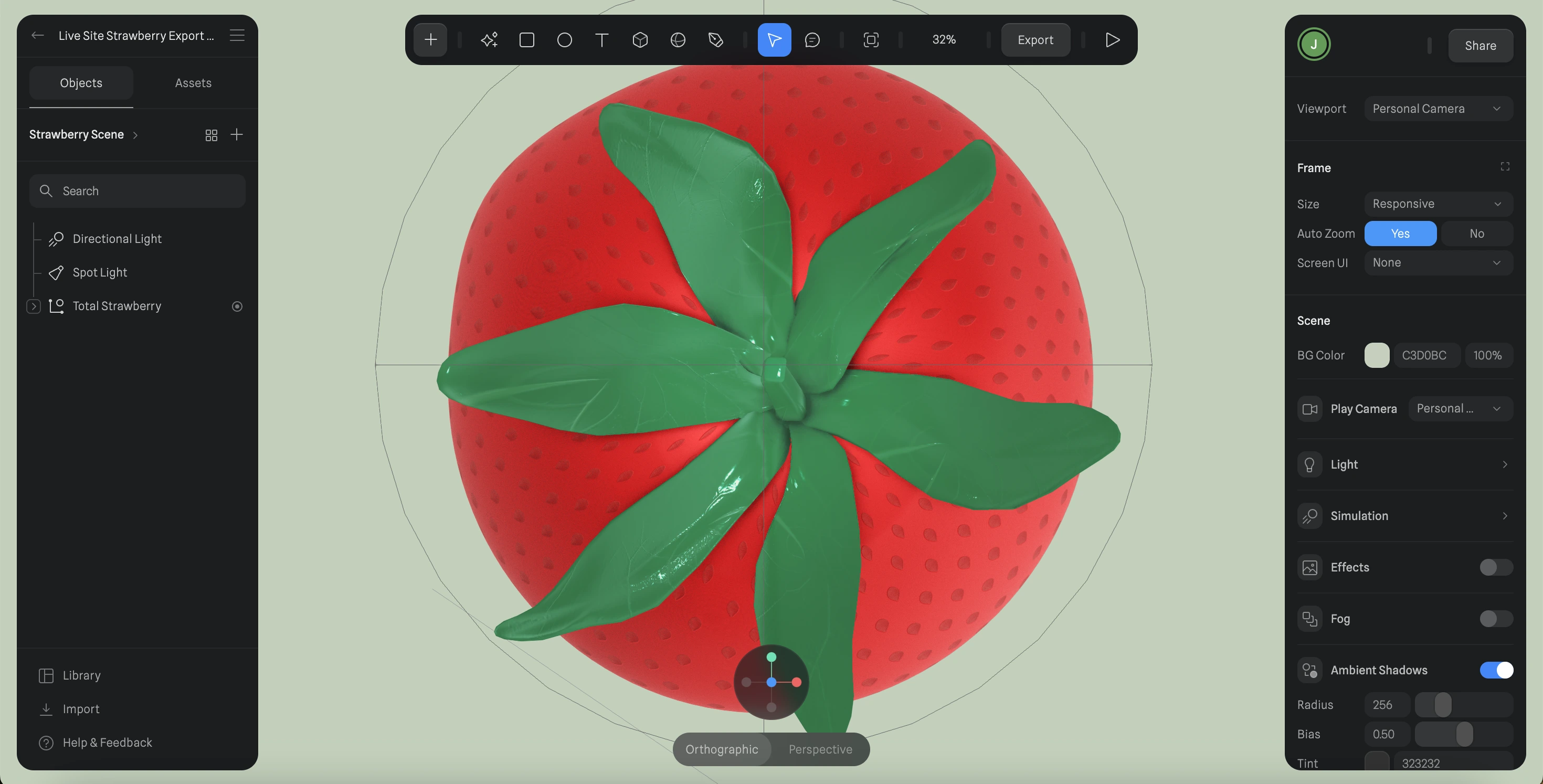Image resolution: width=1543 pixels, height=784 pixels.
Task: Toggle Effects switch on
Action: (1496, 567)
